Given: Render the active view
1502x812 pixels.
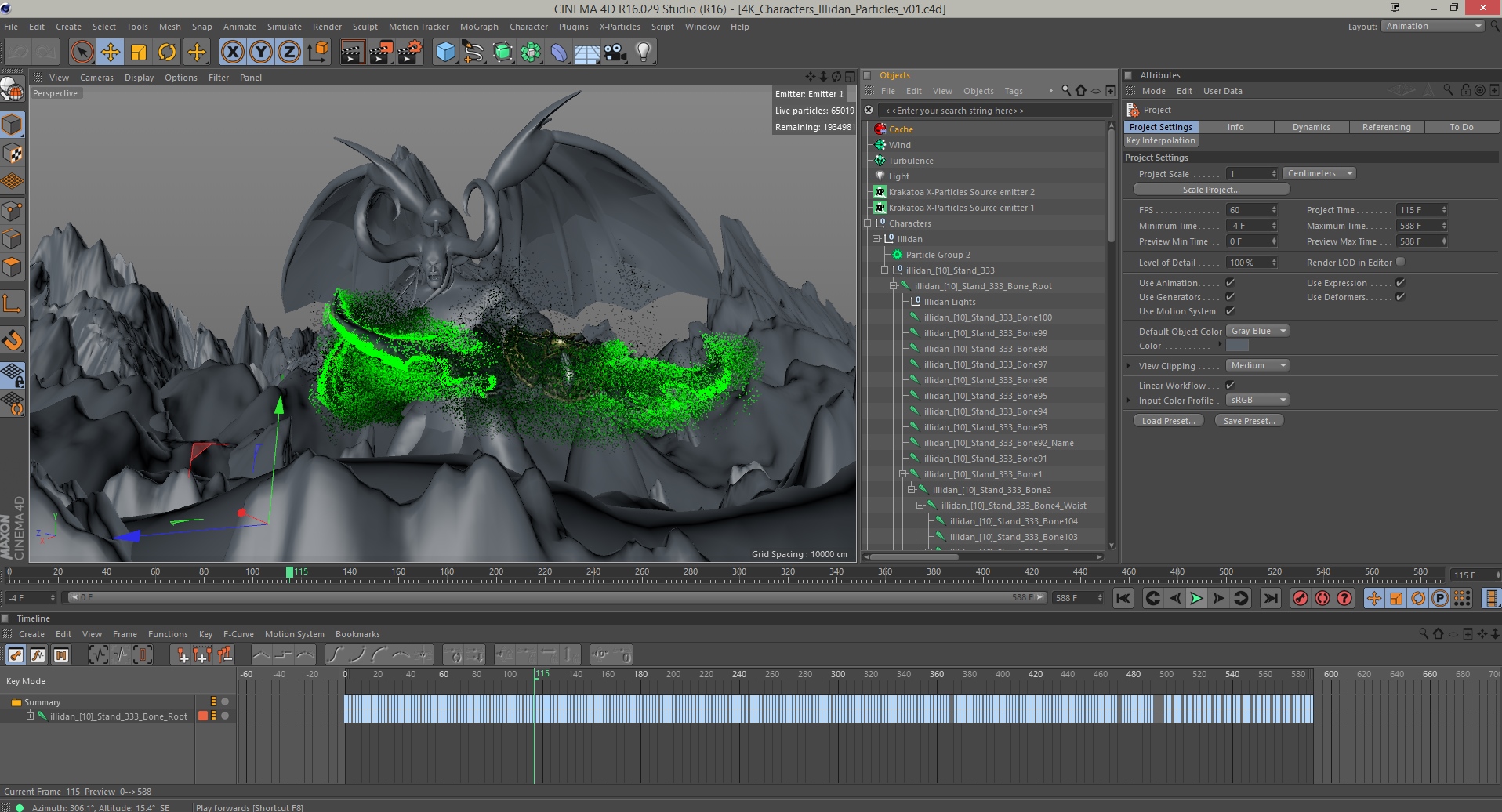Looking at the screenshot, I should (x=352, y=53).
